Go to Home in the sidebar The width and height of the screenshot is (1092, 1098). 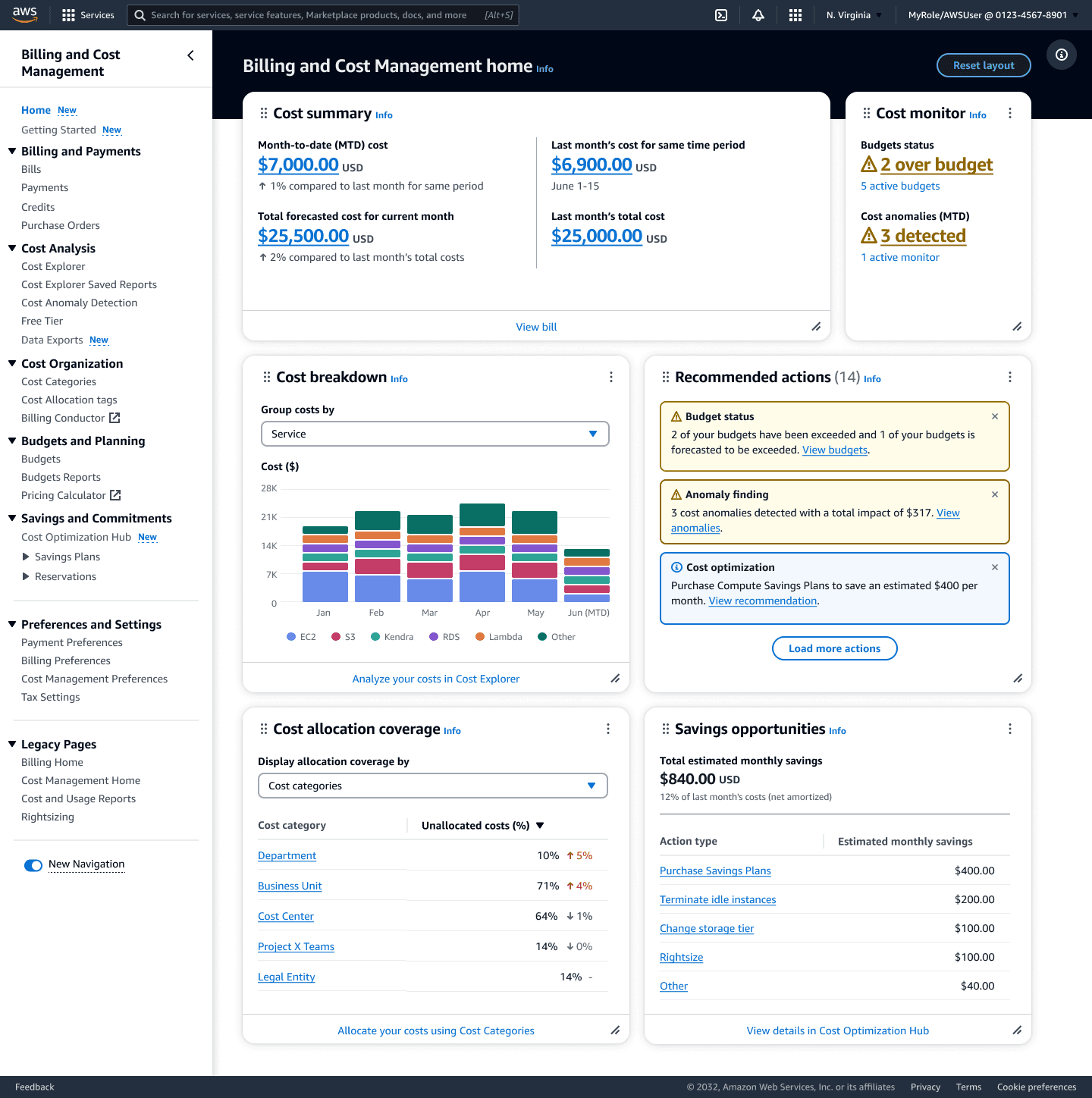(x=36, y=110)
